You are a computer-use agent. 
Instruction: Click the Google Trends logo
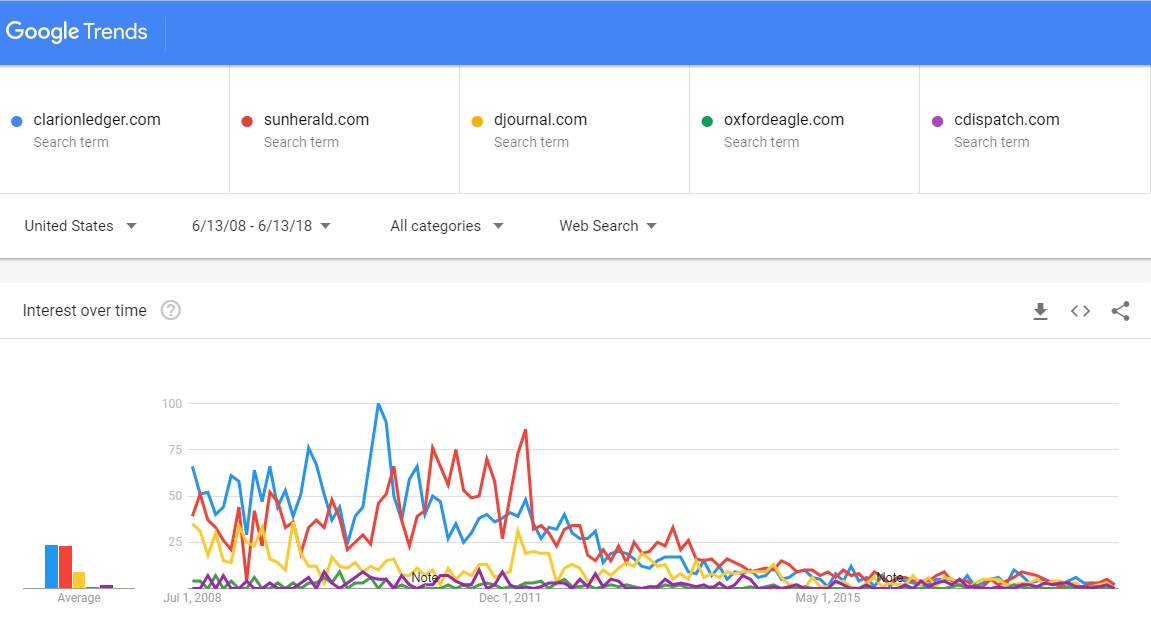[x=77, y=31]
